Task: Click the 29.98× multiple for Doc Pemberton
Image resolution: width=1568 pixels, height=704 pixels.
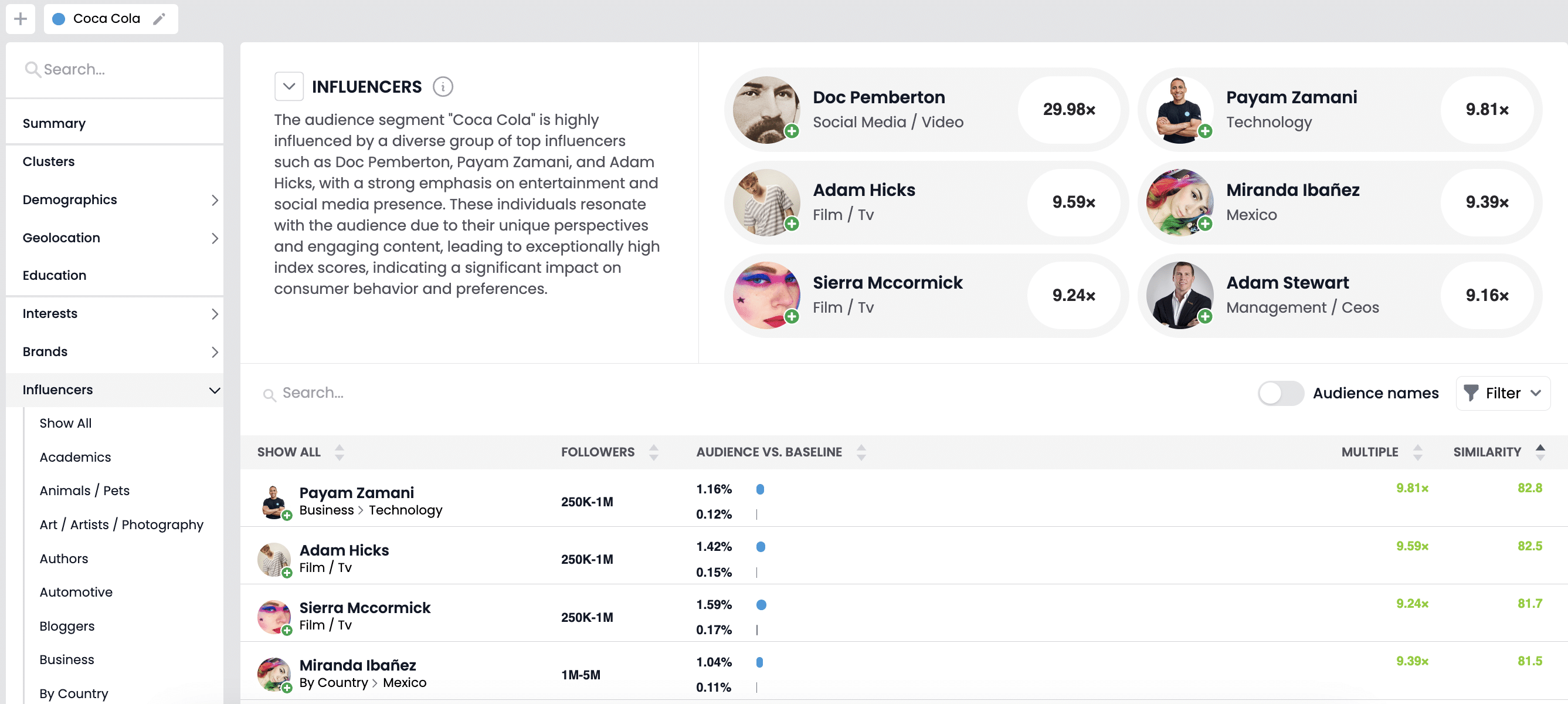Action: click(1069, 110)
